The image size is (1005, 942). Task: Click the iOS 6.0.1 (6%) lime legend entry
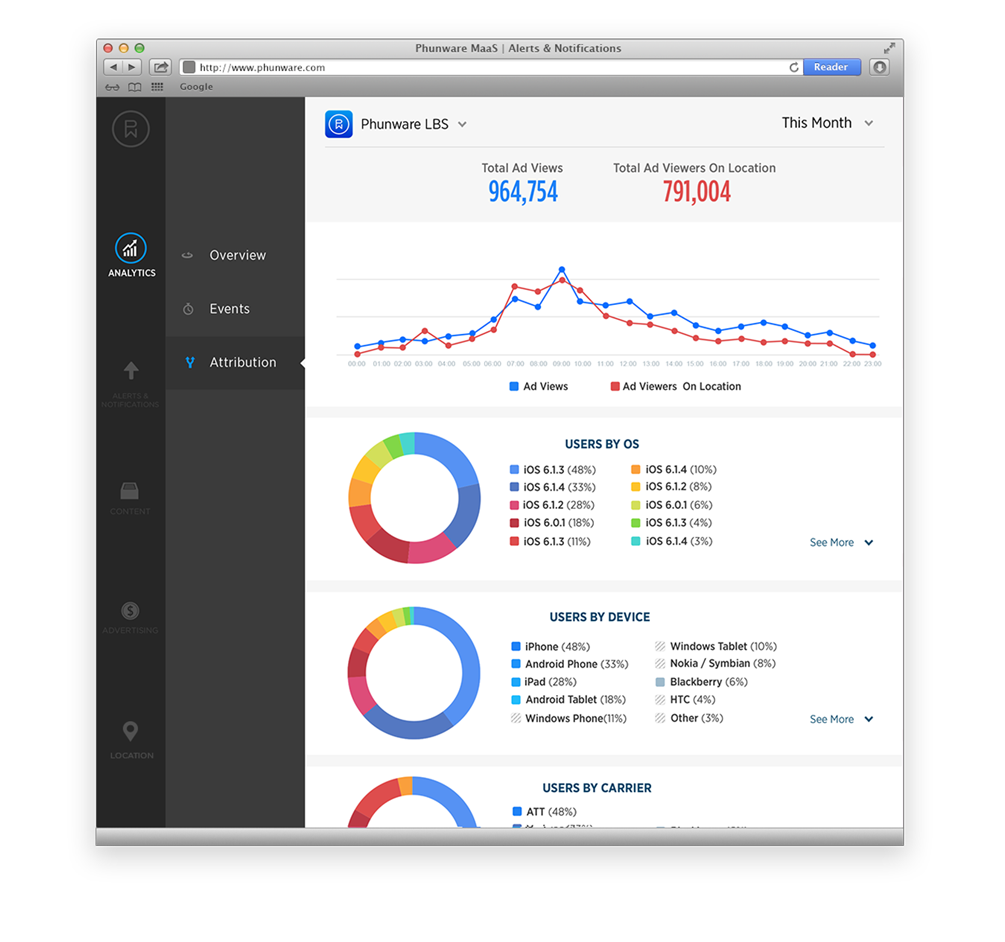click(672, 505)
